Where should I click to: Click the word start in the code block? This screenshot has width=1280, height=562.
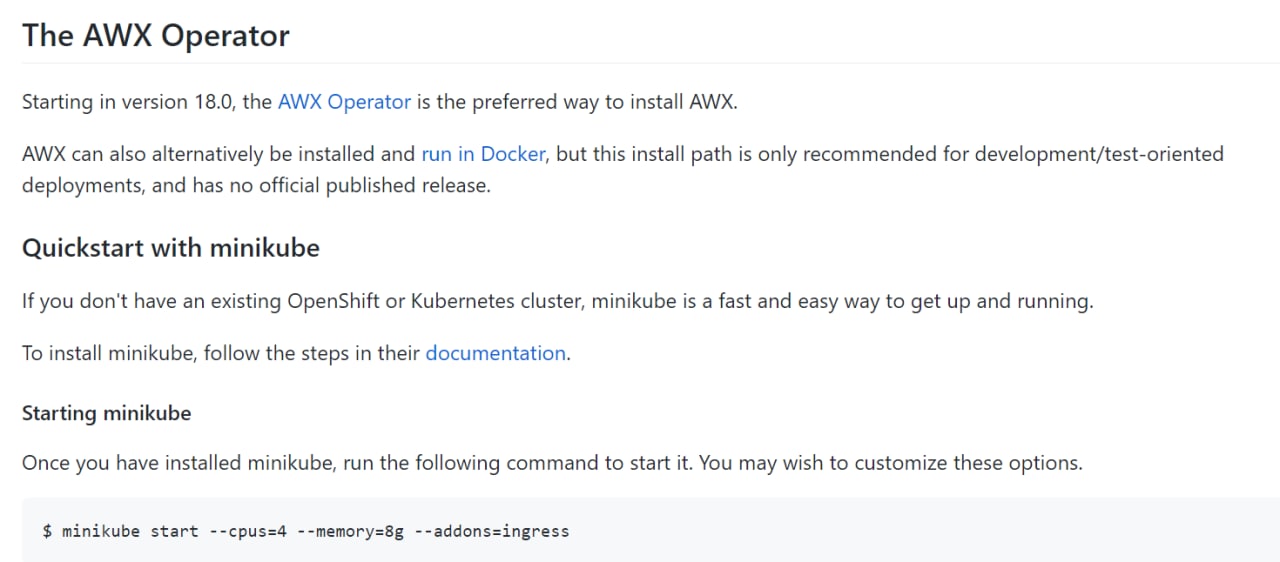click(175, 531)
